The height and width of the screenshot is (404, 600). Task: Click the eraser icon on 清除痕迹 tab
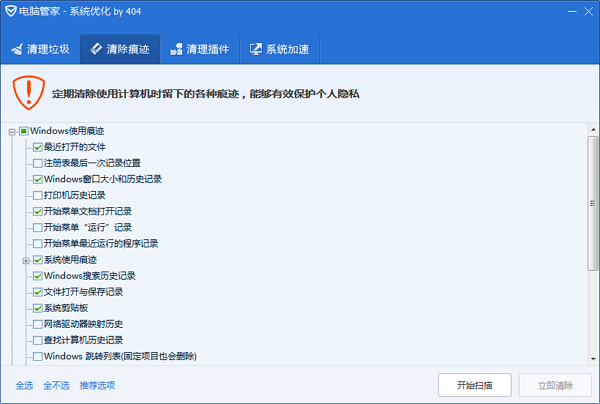[x=96, y=49]
